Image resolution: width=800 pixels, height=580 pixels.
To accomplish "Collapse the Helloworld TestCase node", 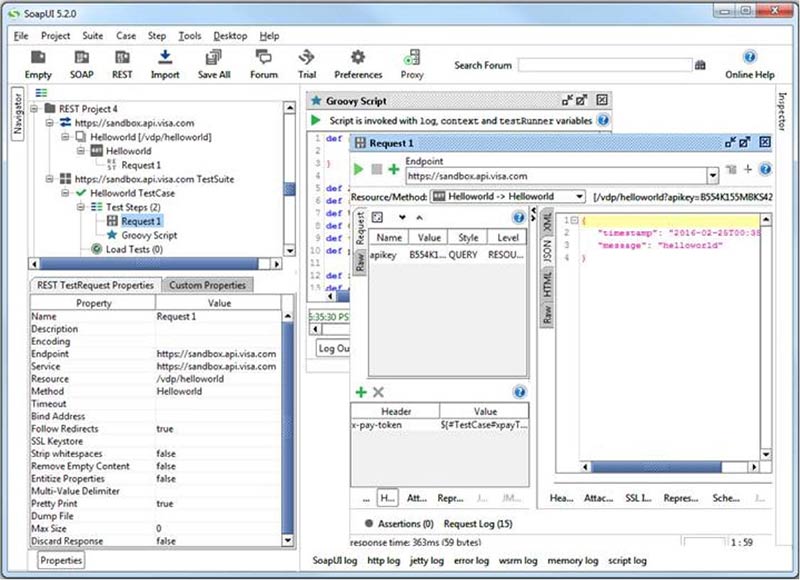I will (65, 193).
